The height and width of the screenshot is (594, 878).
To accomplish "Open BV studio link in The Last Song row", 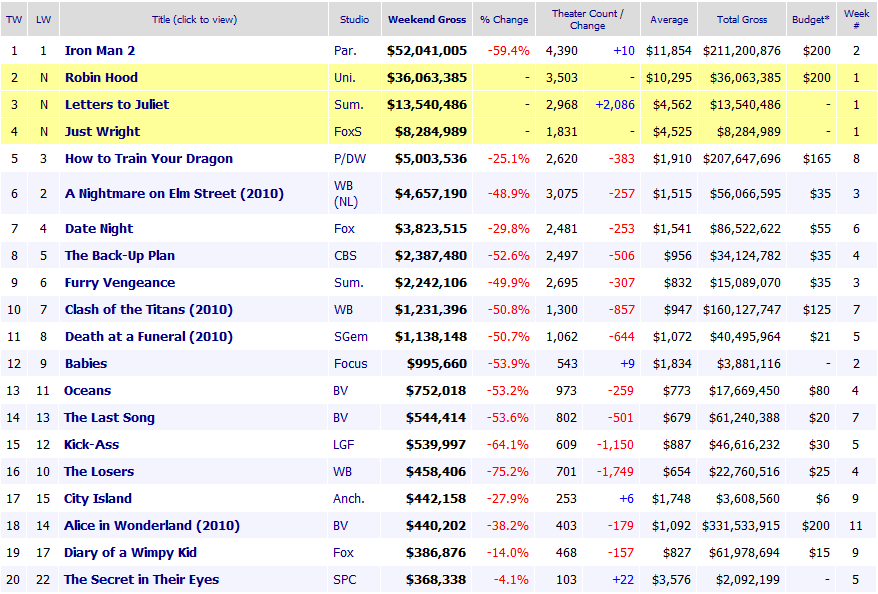I will (x=340, y=418).
